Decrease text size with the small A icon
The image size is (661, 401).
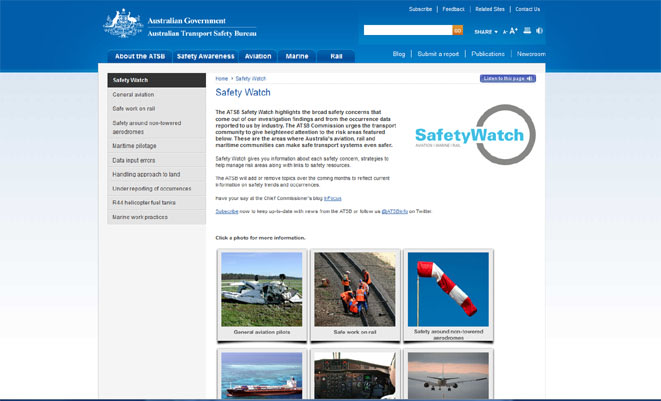coord(505,32)
